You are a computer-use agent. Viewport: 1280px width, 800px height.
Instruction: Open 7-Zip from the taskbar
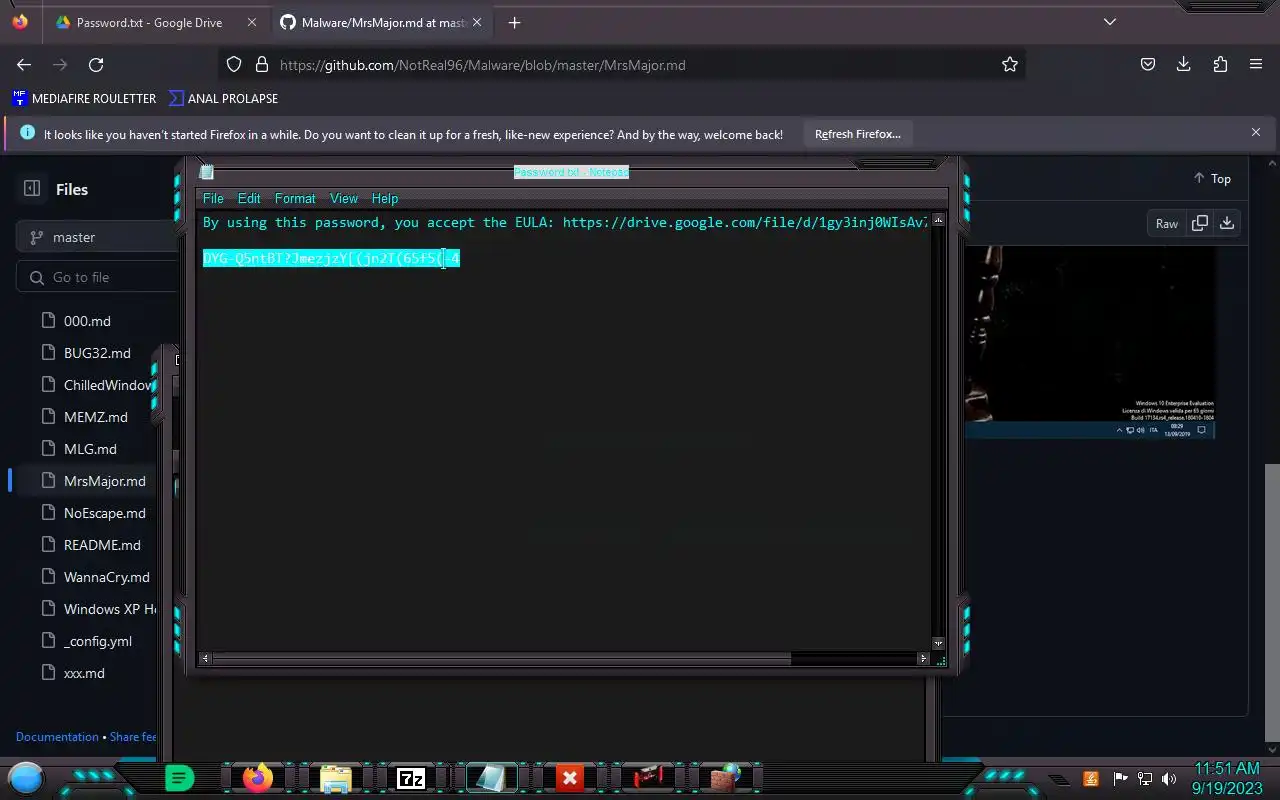(x=411, y=778)
